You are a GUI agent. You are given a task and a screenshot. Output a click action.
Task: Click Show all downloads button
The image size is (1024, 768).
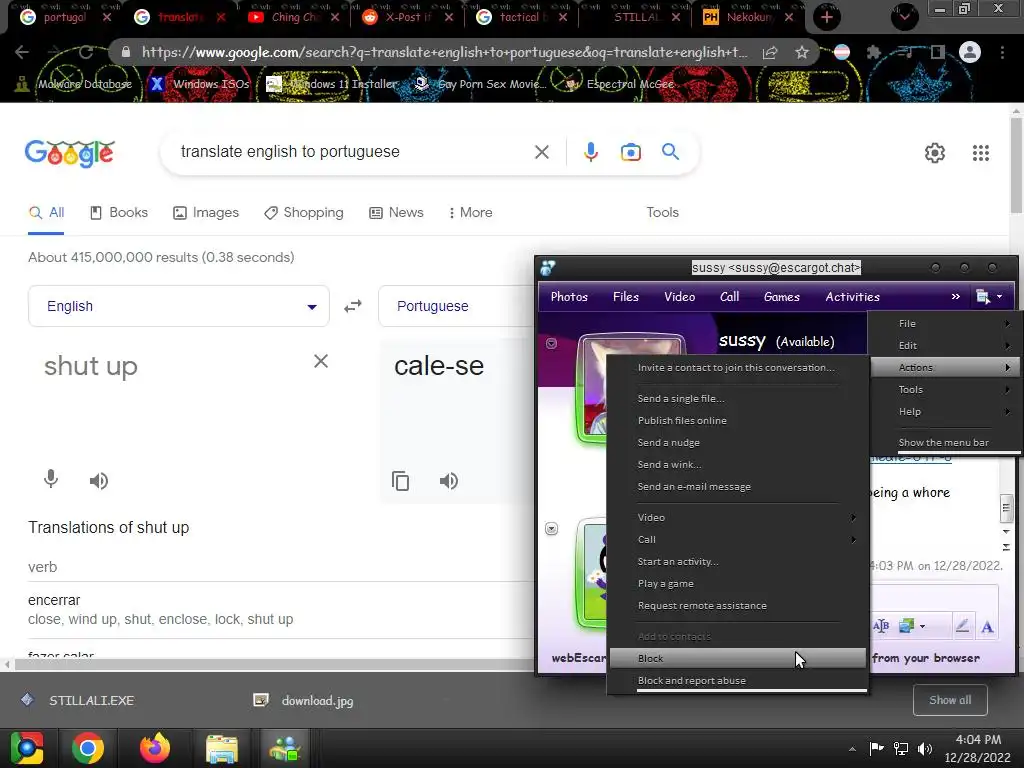950,700
